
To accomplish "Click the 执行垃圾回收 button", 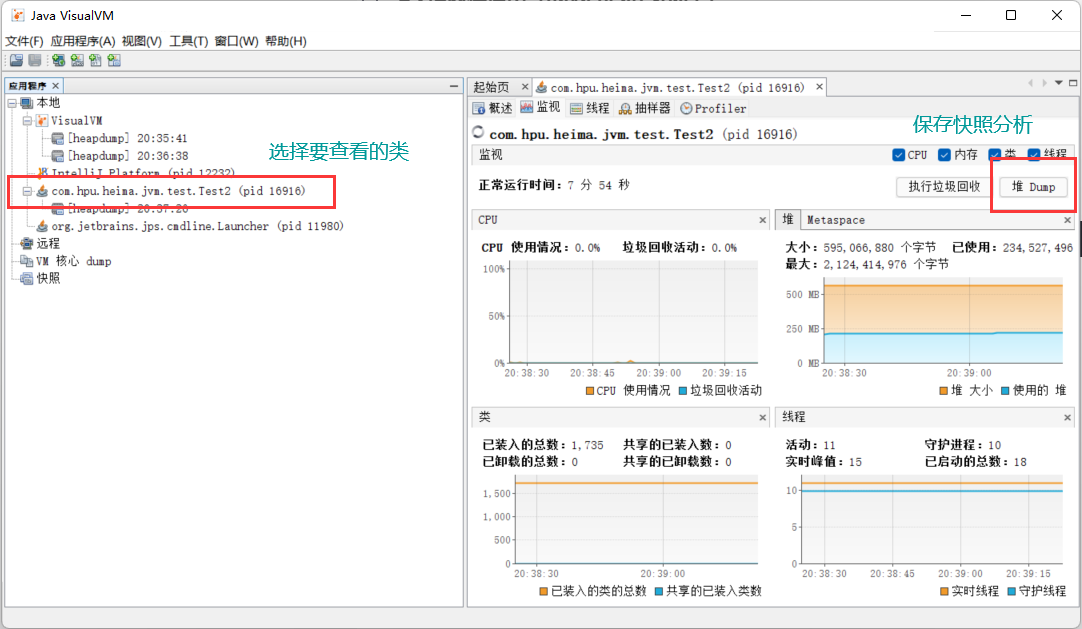I will pyautogui.click(x=944, y=187).
